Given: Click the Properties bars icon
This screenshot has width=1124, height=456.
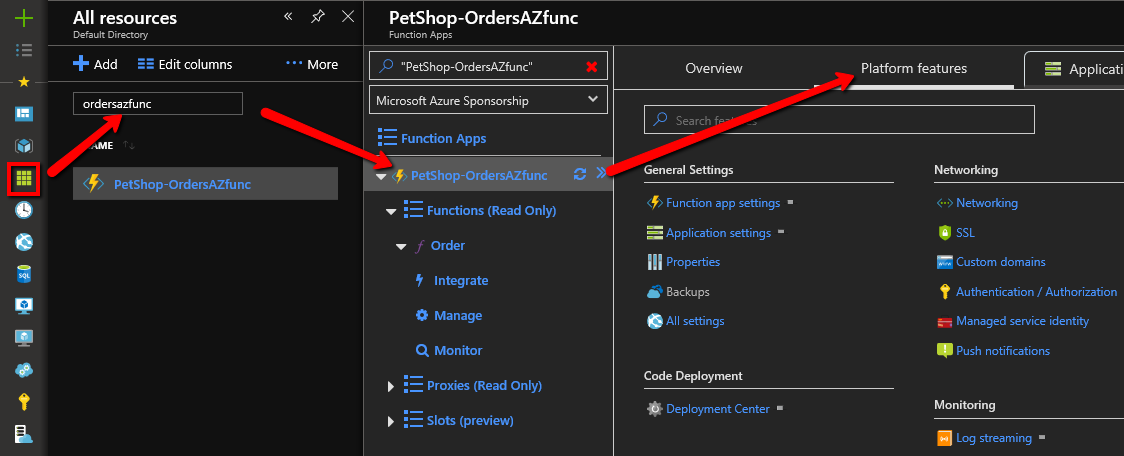Looking at the screenshot, I should point(654,262).
